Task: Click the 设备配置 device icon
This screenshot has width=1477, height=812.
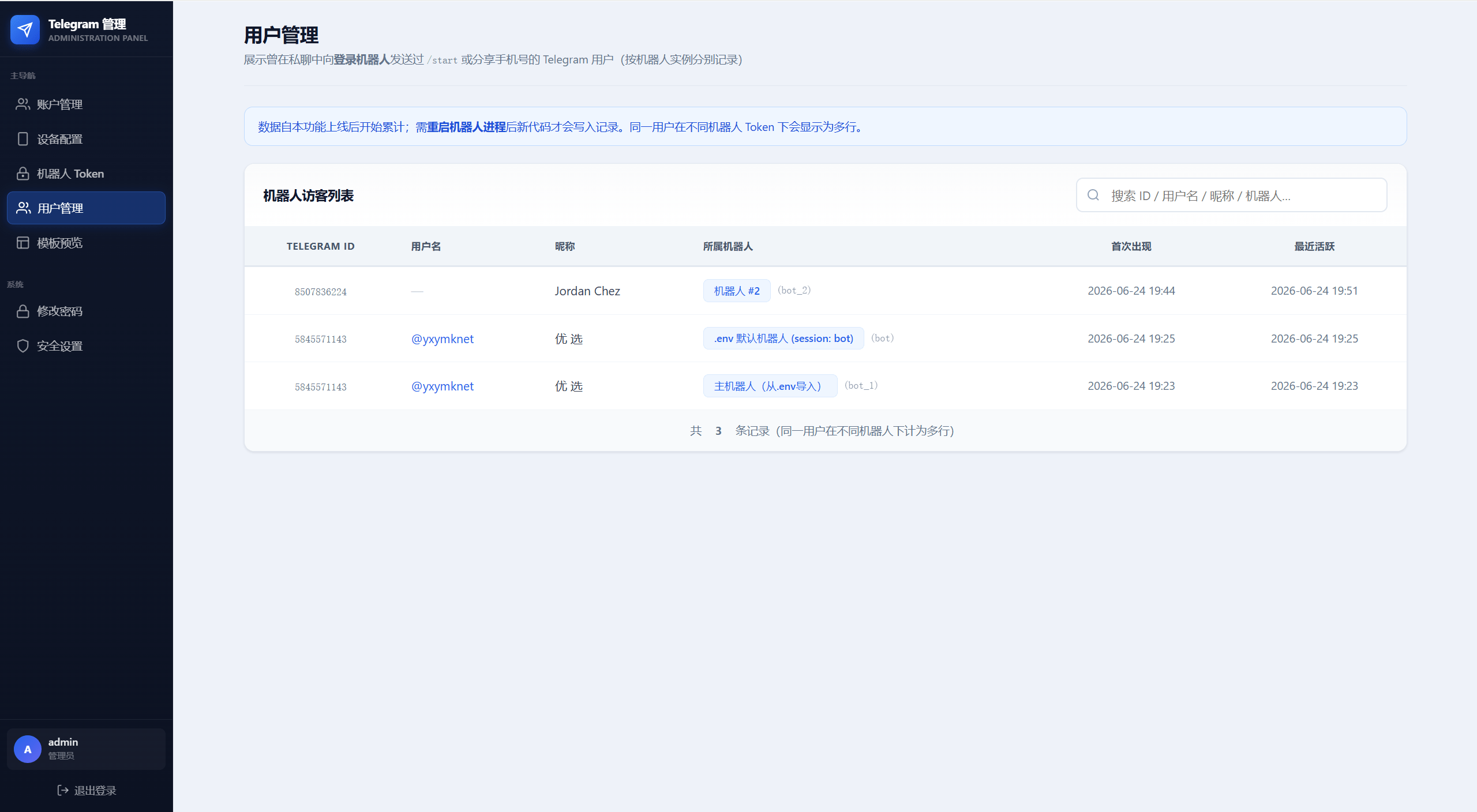Action: pyautogui.click(x=23, y=139)
